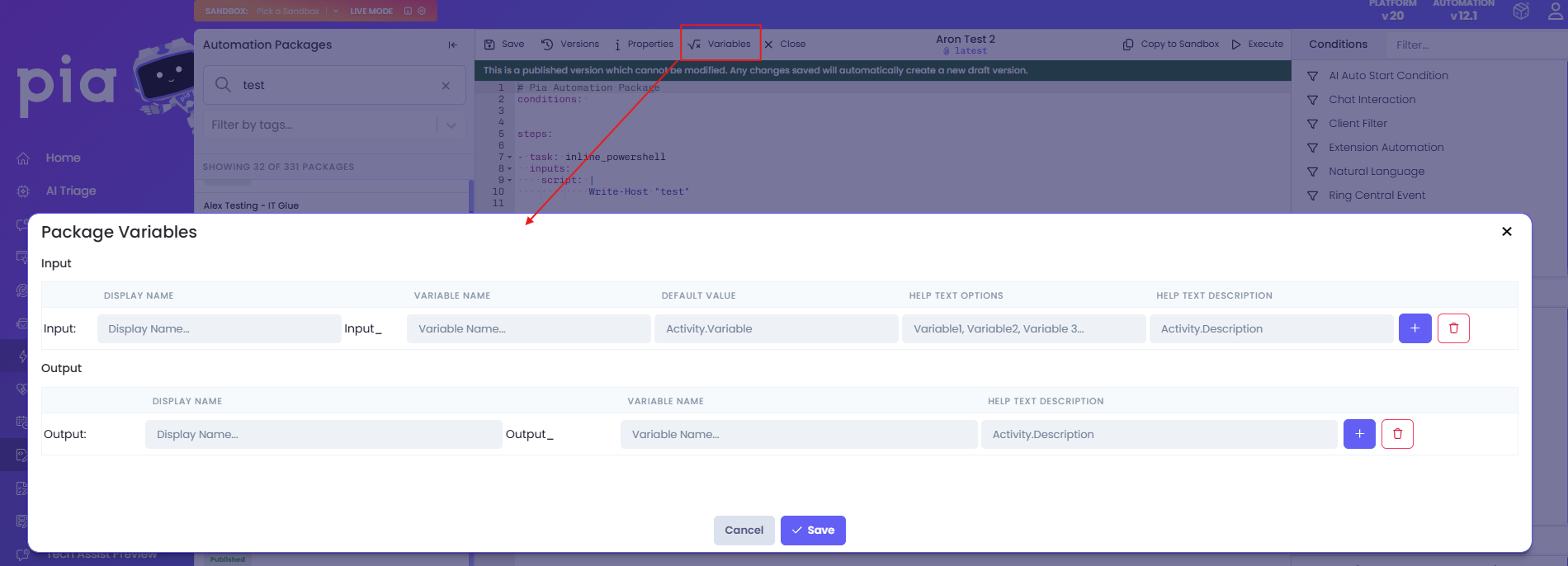Screen dimensions: 1568x566
Task: Focus the output Variable Name field
Action: click(798, 434)
